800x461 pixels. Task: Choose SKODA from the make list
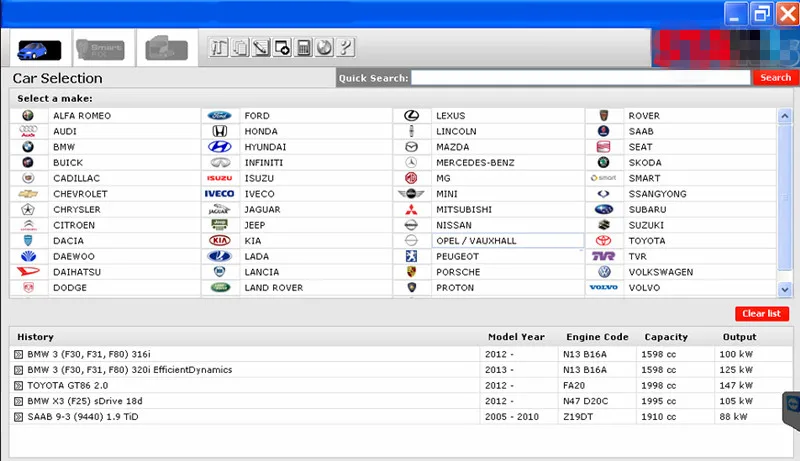[644, 163]
